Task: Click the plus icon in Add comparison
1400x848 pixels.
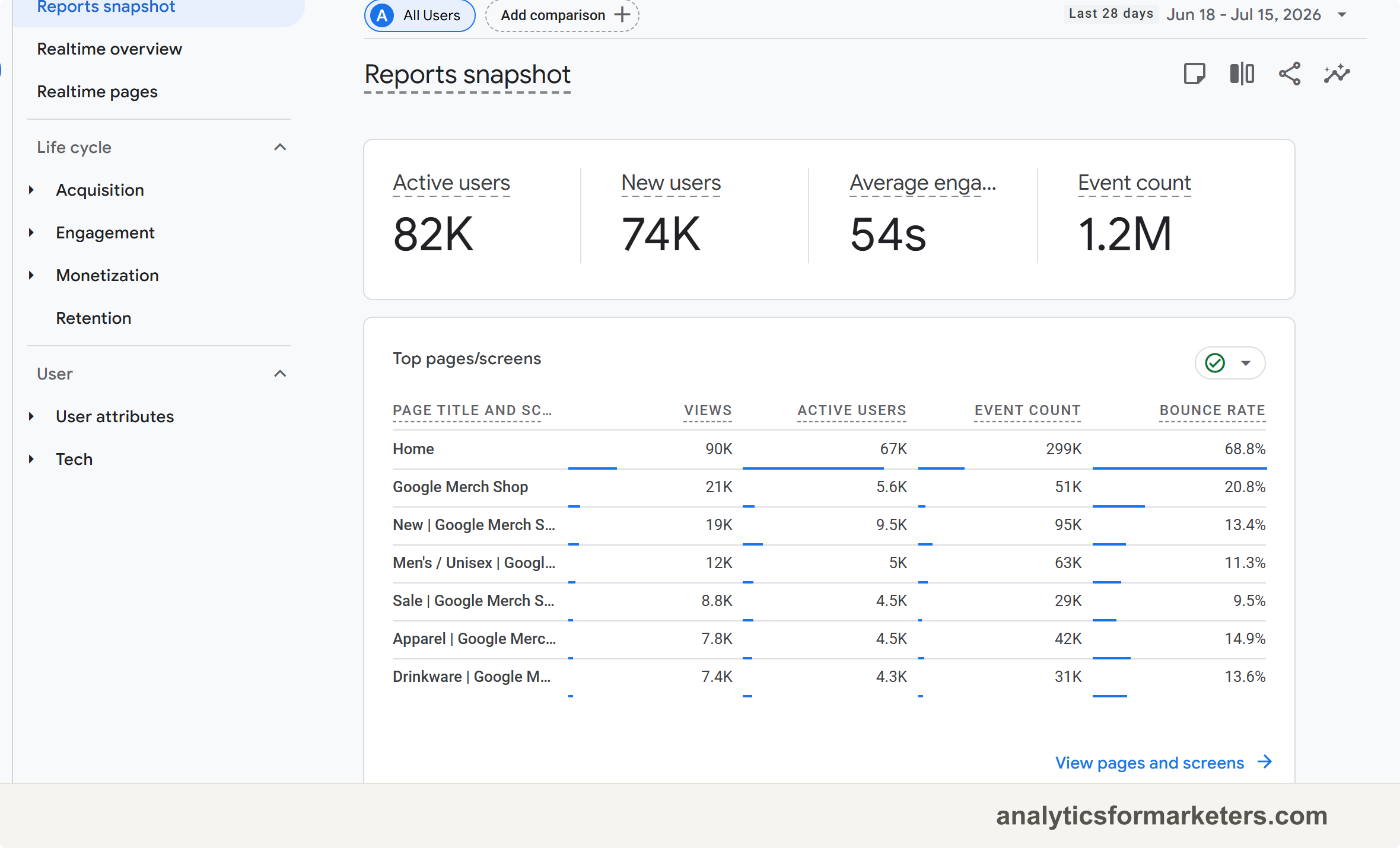Action: pyautogui.click(x=622, y=15)
